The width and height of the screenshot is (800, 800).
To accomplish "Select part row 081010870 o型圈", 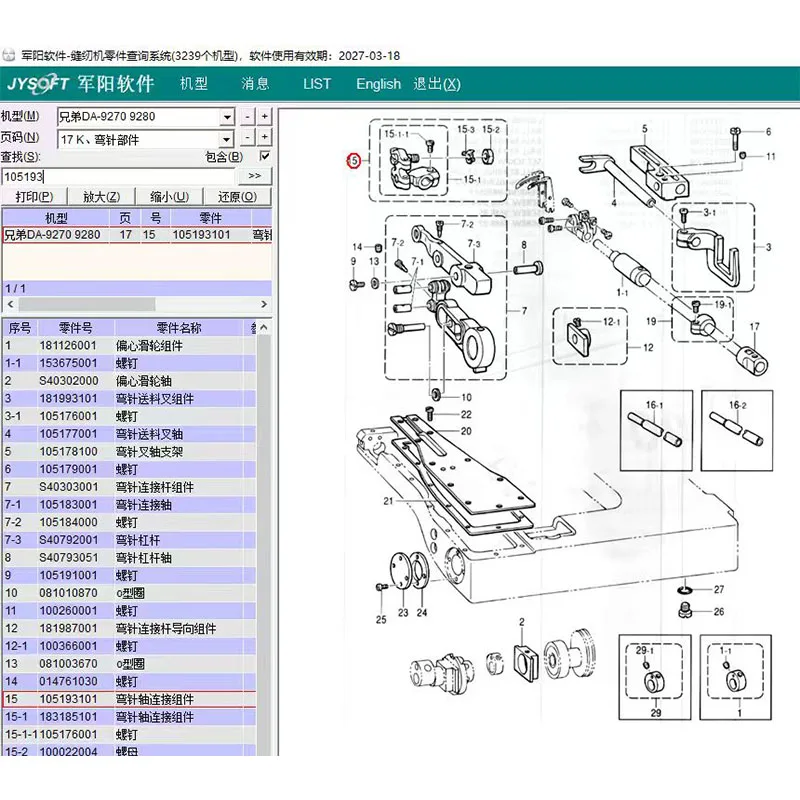I will pyautogui.click(x=129, y=593).
